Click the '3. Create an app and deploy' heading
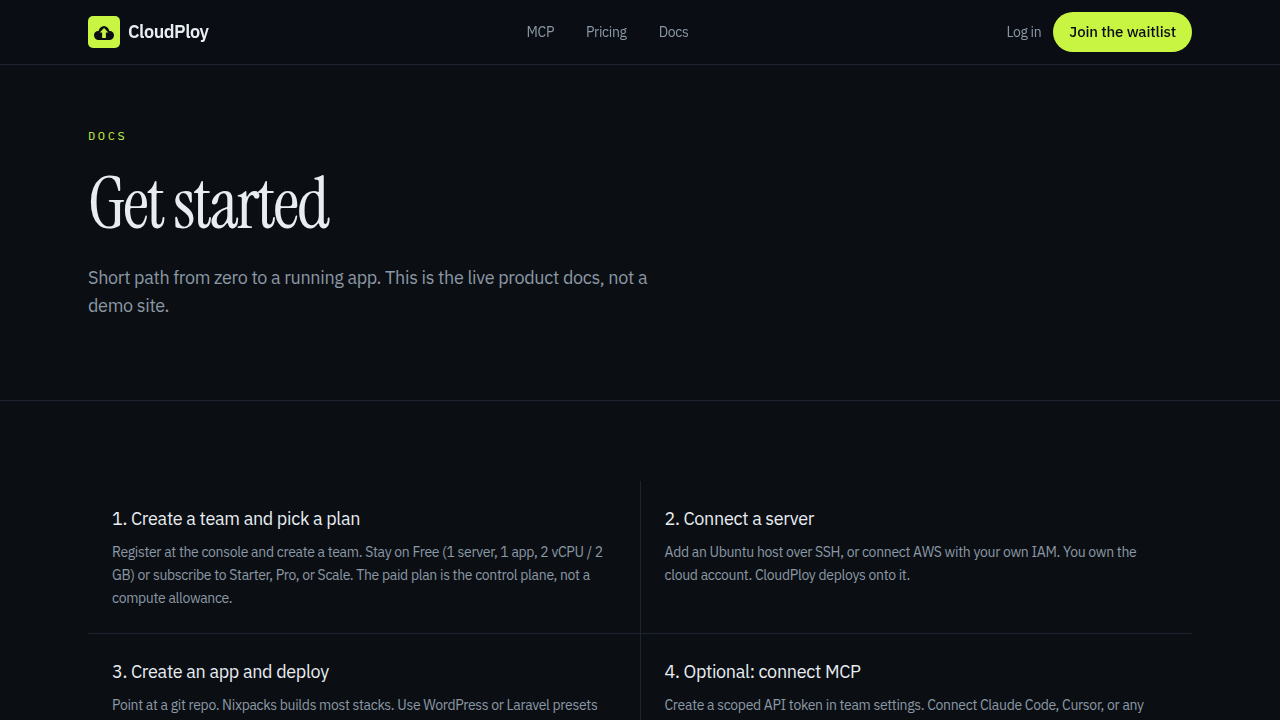1280x720 pixels. pos(220,672)
